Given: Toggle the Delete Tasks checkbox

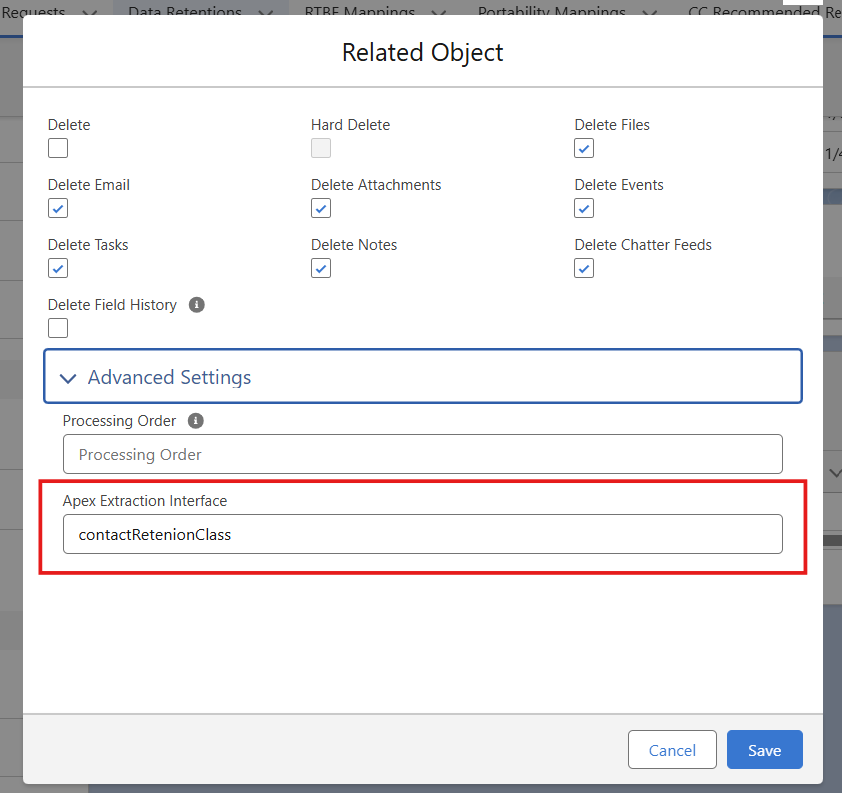Looking at the screenshot, I should [x=58, y=268].
